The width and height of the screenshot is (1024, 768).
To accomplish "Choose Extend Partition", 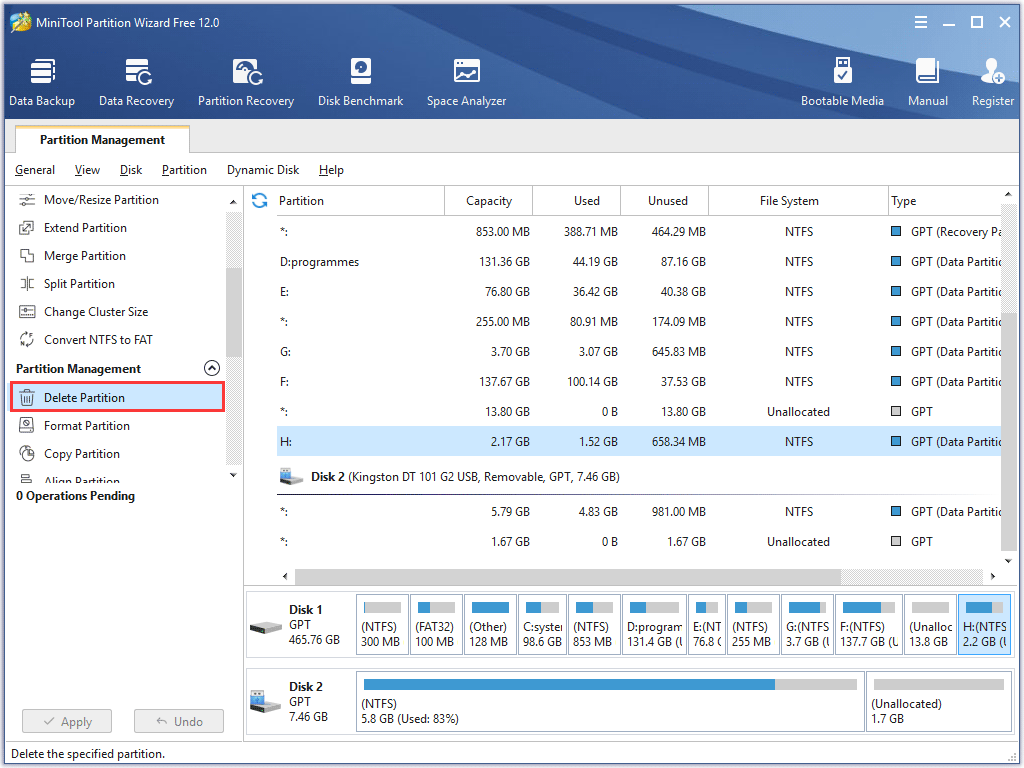I will [x=86, y=228].
